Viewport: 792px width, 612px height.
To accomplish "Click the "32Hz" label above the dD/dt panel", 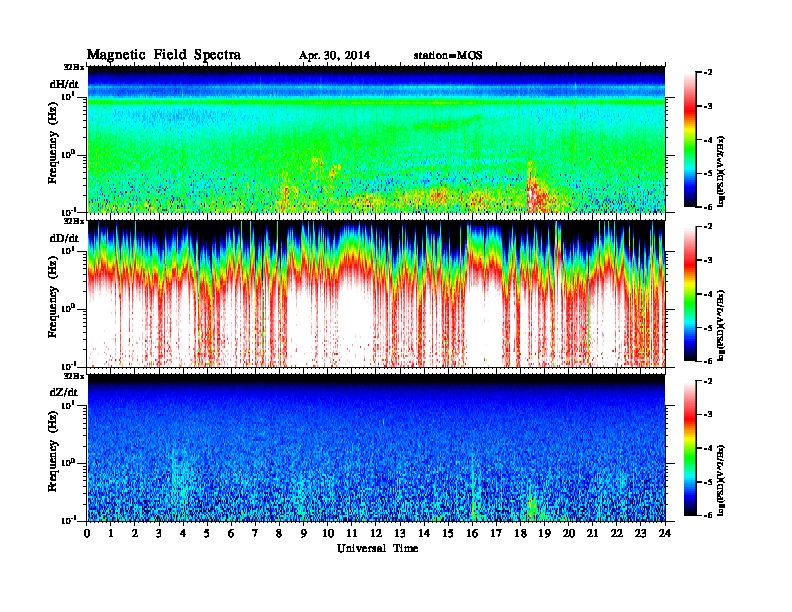I will (74, 221).
